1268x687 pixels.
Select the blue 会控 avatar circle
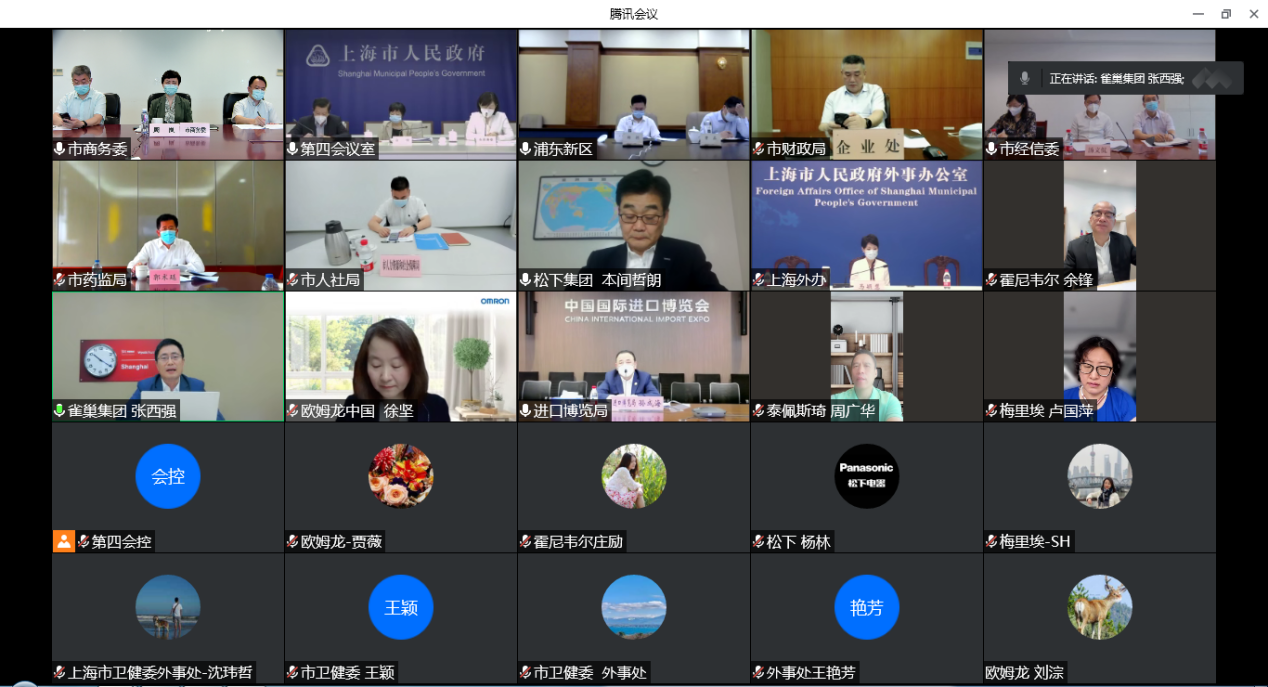[x=168, y=476]
